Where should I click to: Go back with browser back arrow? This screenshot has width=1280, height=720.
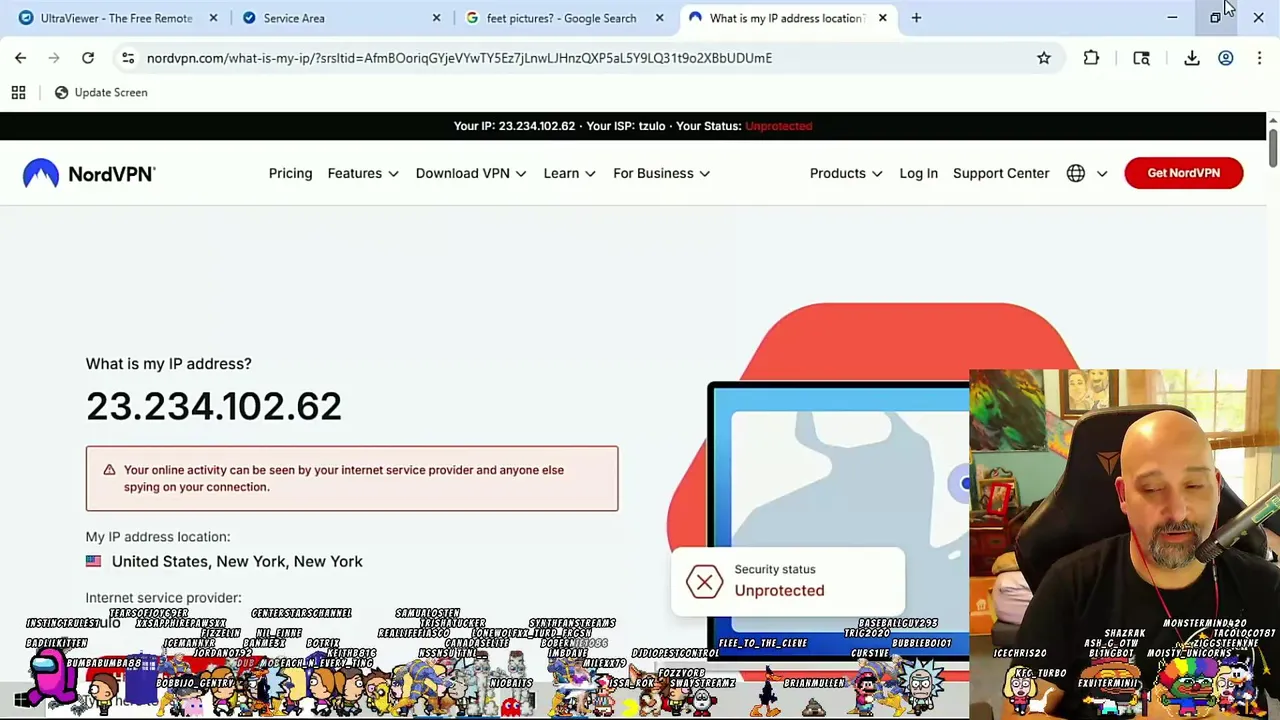coord(20,58)
